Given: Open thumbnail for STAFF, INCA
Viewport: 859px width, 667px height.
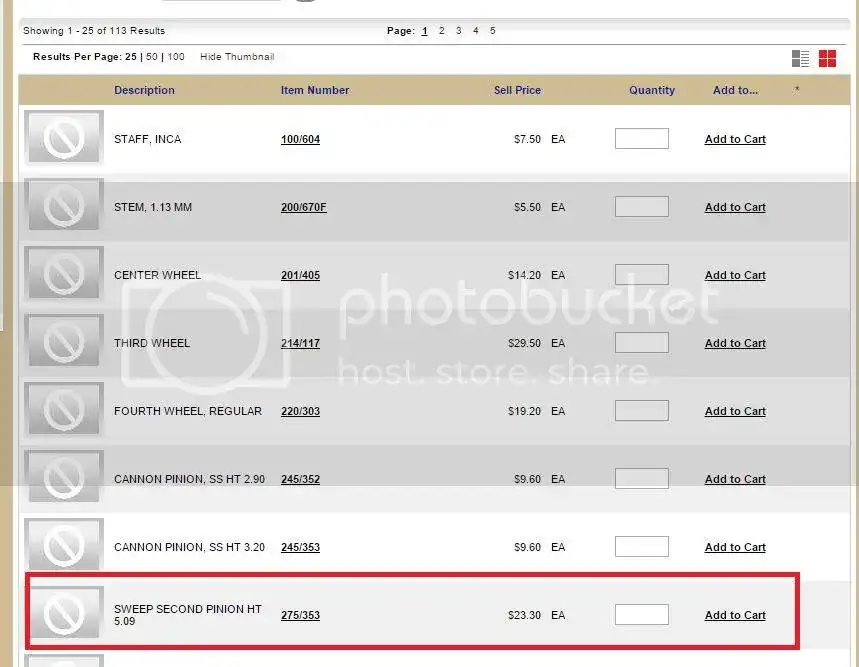Looking at the screenshot, I should pos(64,137).
